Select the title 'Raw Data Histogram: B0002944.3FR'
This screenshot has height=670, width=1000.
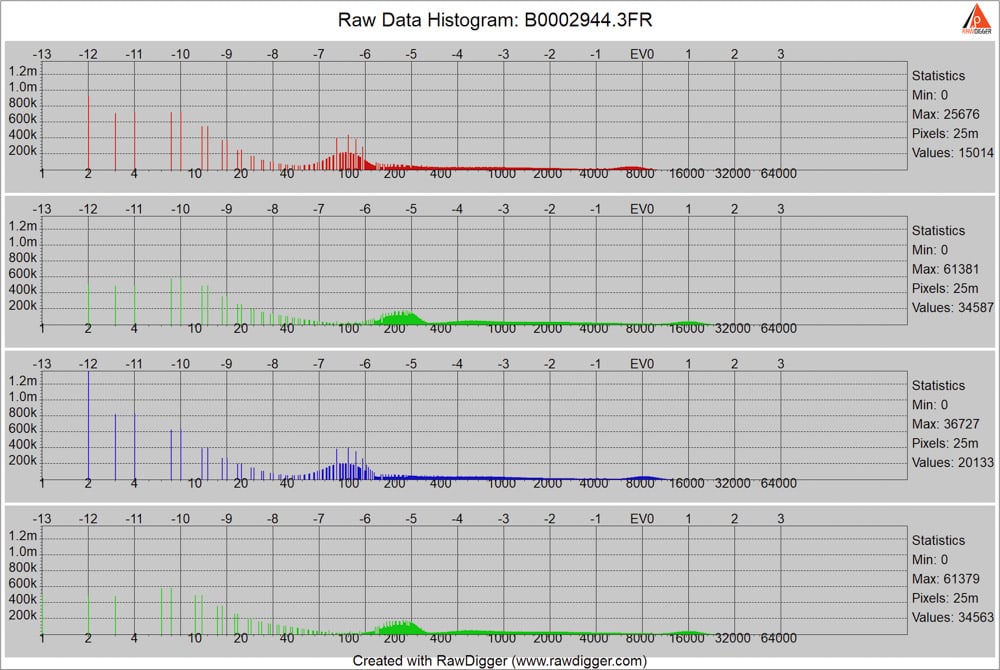pos(495,20)
